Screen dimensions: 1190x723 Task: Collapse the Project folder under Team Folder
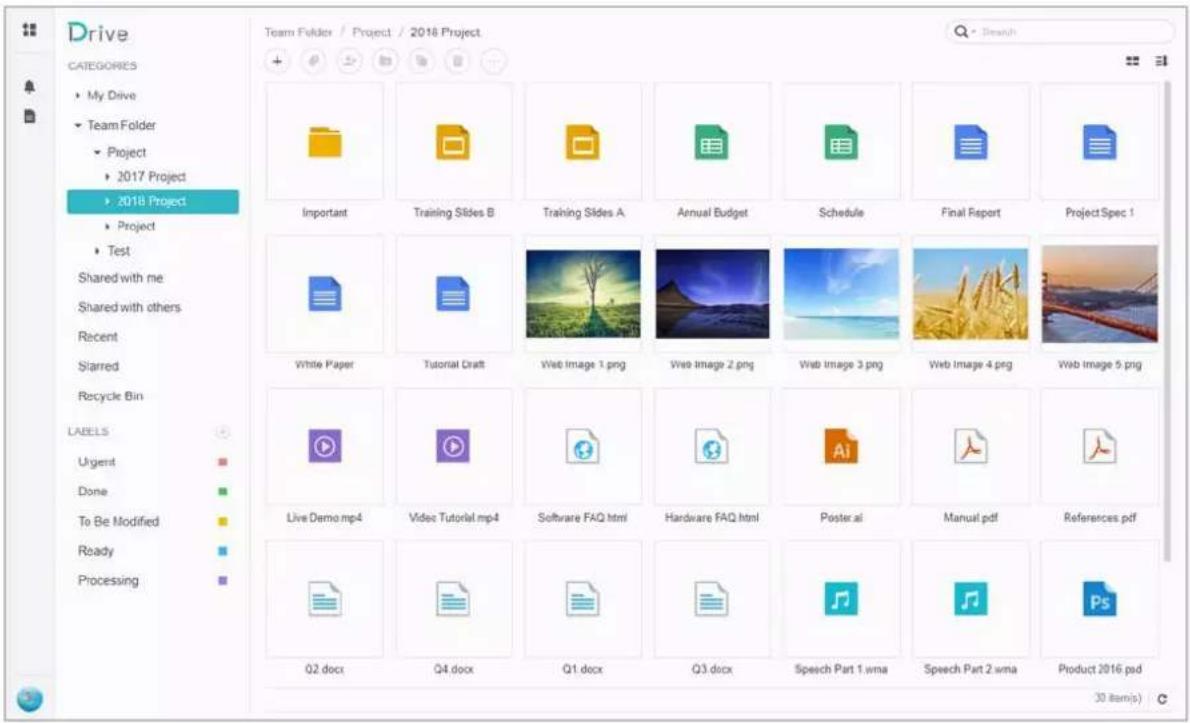tap(97, 152)
